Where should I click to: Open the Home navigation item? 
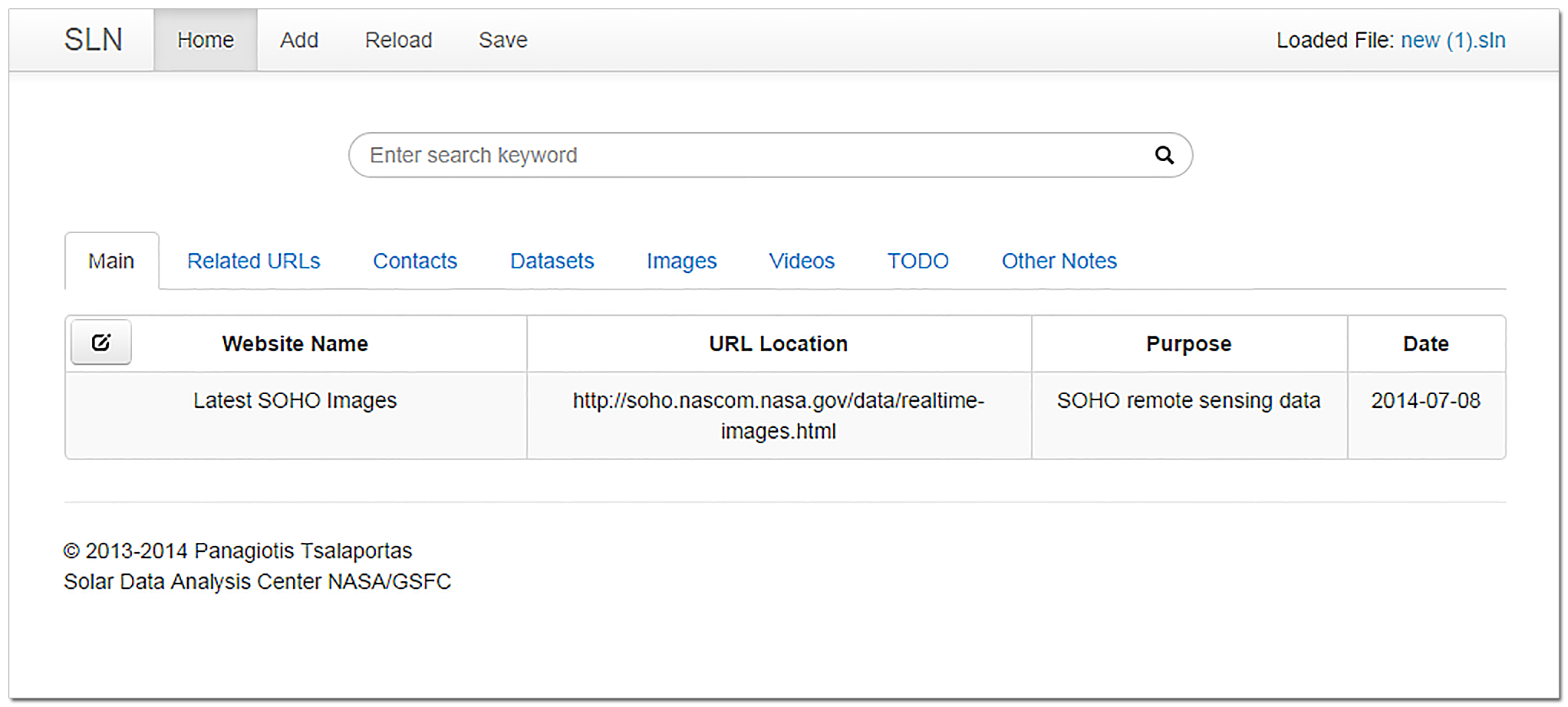tap(205, 40)
